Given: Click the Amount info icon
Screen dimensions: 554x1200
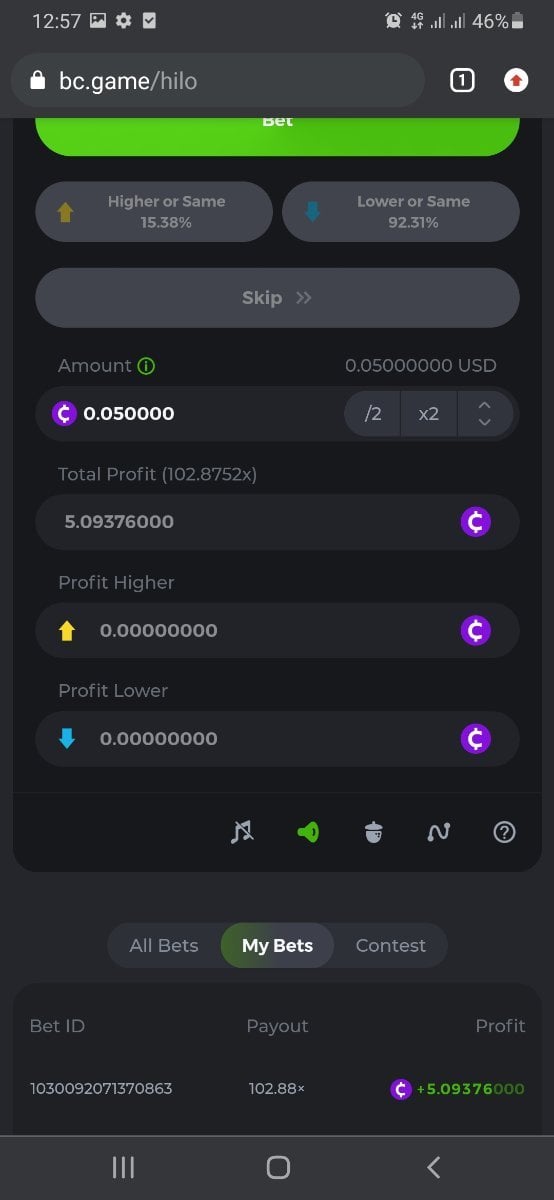Looking at the screenshot, I should coord(147,366).
